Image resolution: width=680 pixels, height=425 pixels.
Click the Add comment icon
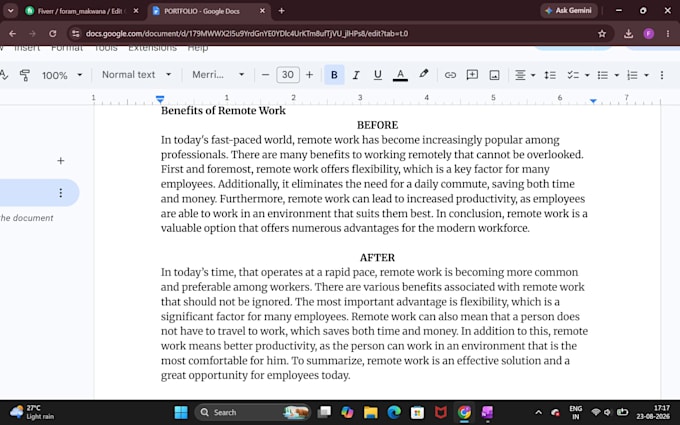472,75
